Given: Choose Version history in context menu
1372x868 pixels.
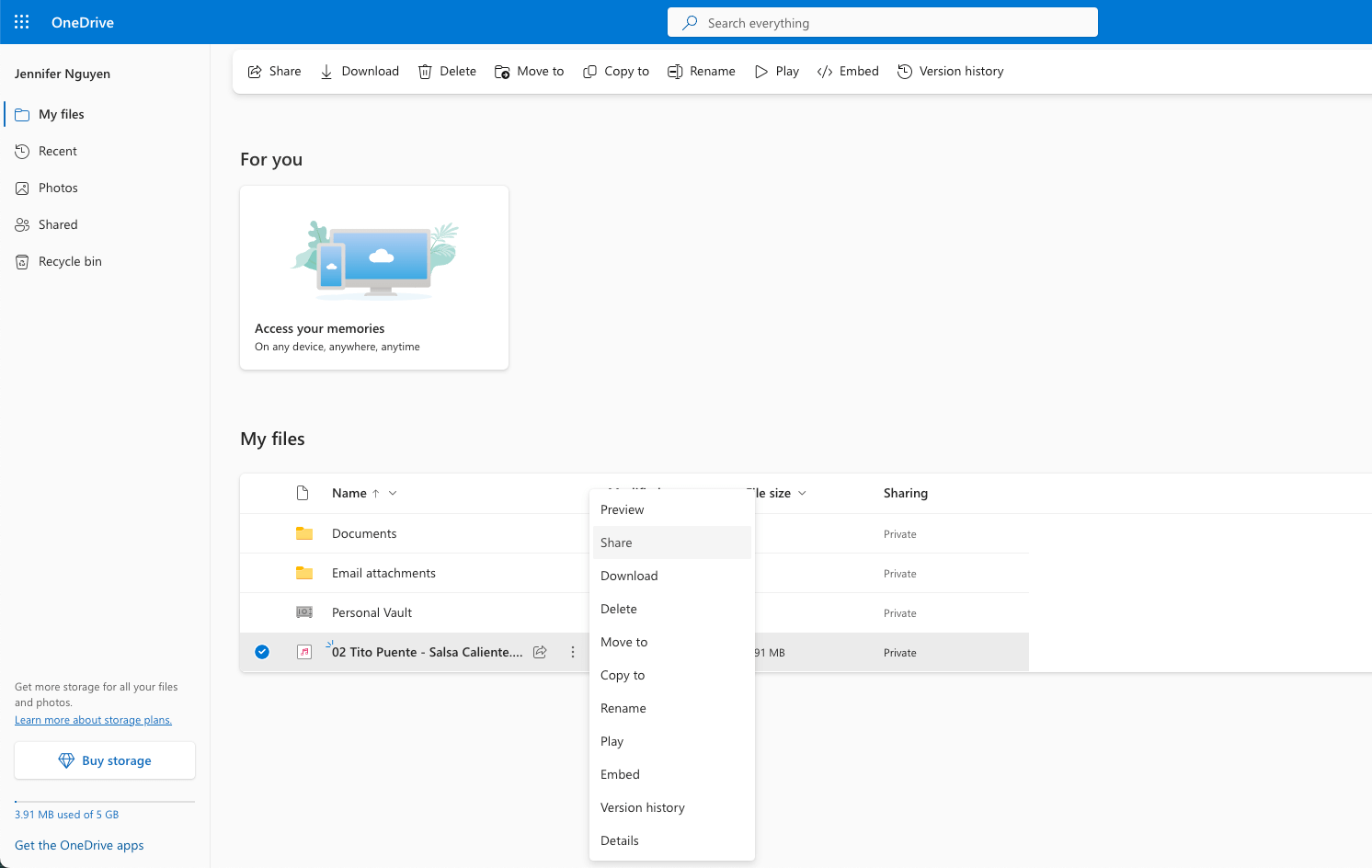Looking at the screenshot, I should (672, 807).
